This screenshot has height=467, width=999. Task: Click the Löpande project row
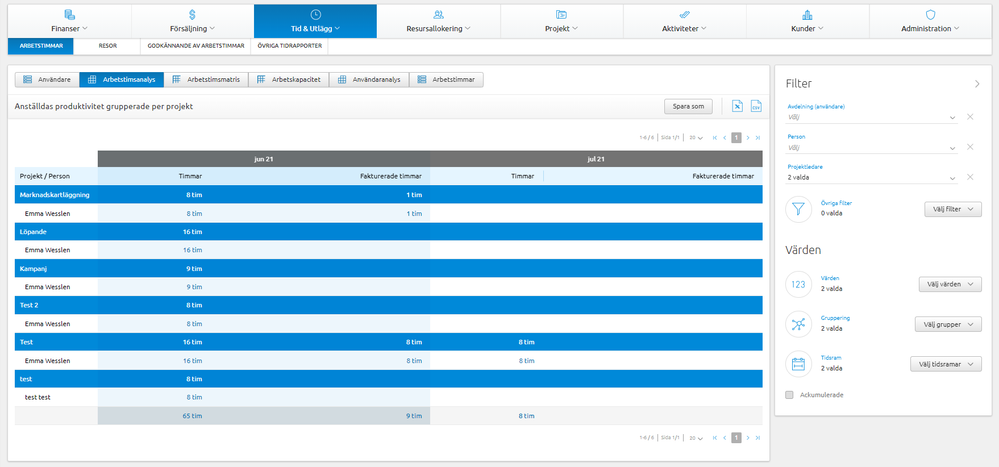tap(388, 232)
